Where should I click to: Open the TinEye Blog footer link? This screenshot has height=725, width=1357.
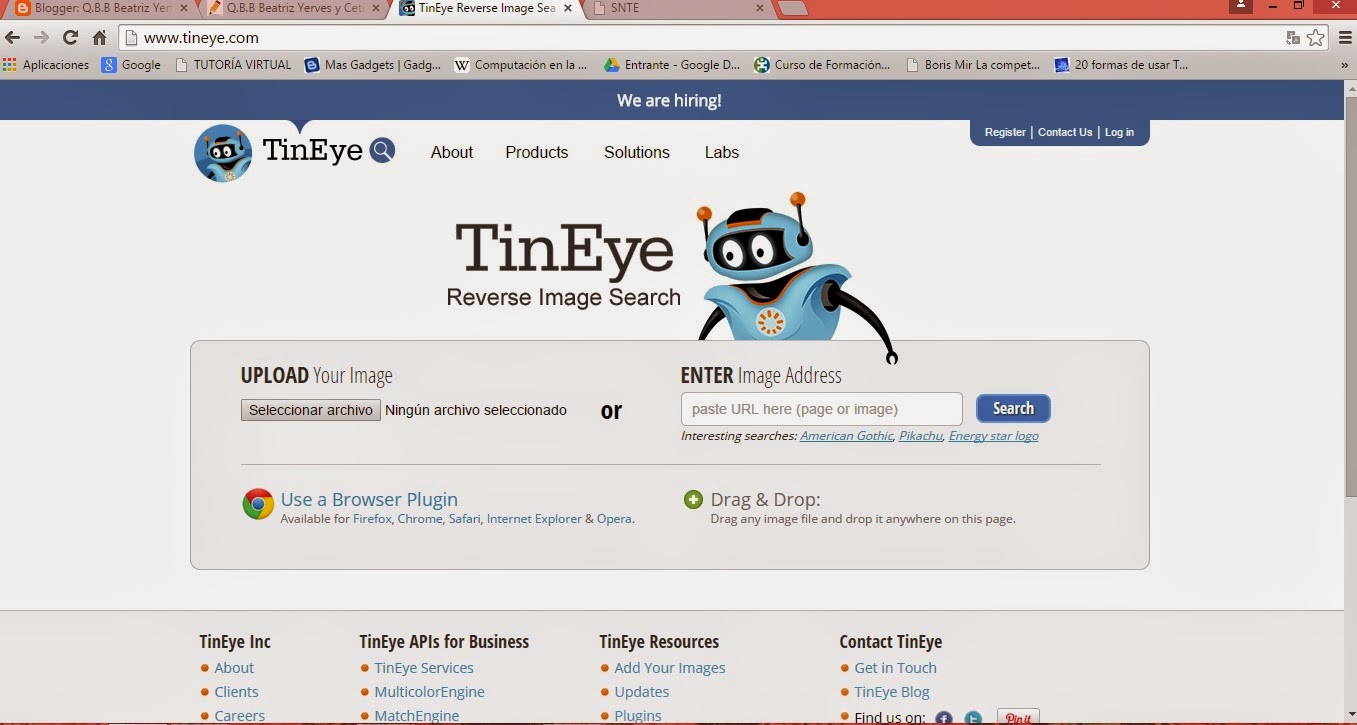[892, 692]
